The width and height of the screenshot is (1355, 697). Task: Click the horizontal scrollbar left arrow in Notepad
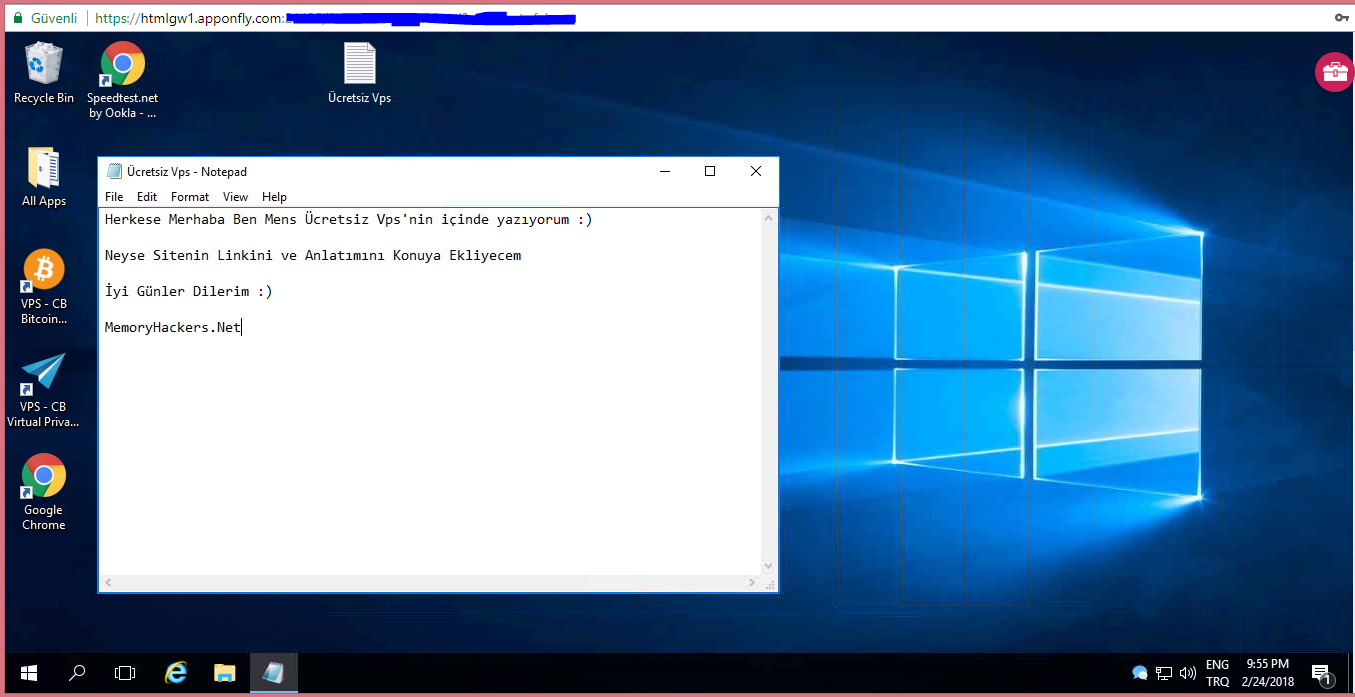[108, 582]
